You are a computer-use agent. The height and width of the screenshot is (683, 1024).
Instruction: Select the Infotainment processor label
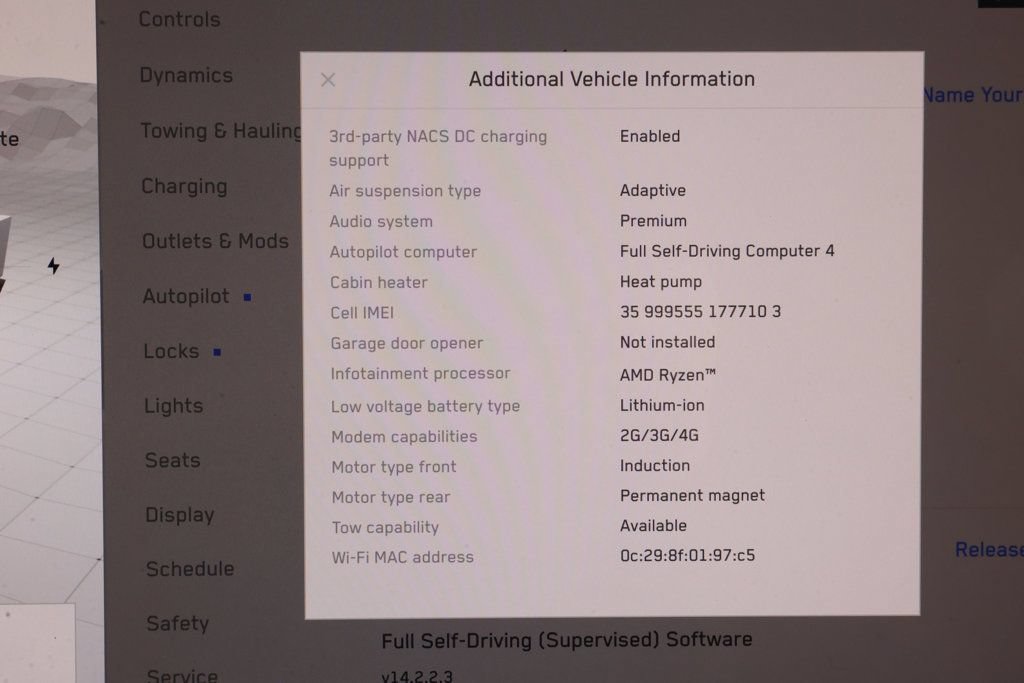point(420,373)
